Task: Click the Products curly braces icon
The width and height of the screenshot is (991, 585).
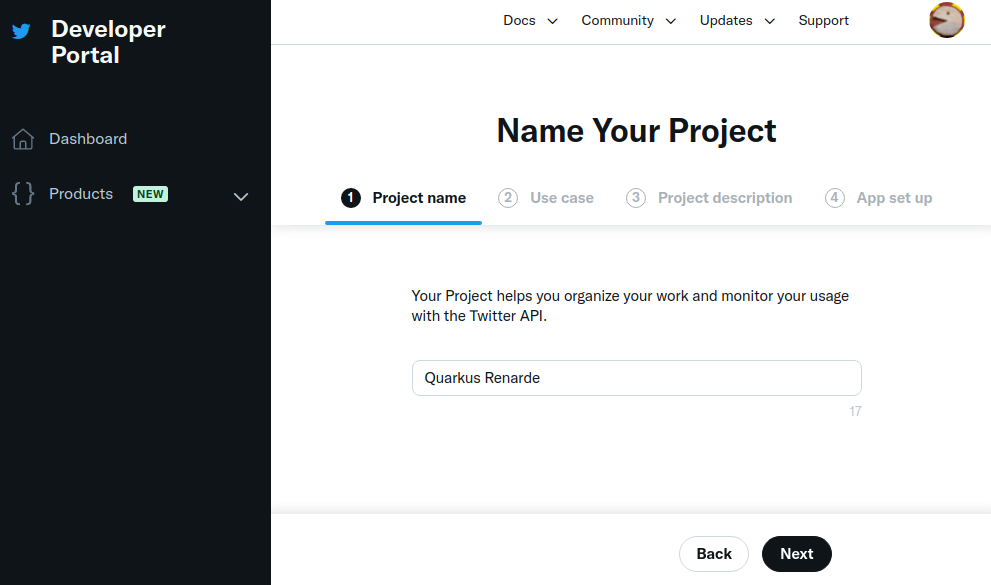Action: pyautogui.click(x=23, y=194)
